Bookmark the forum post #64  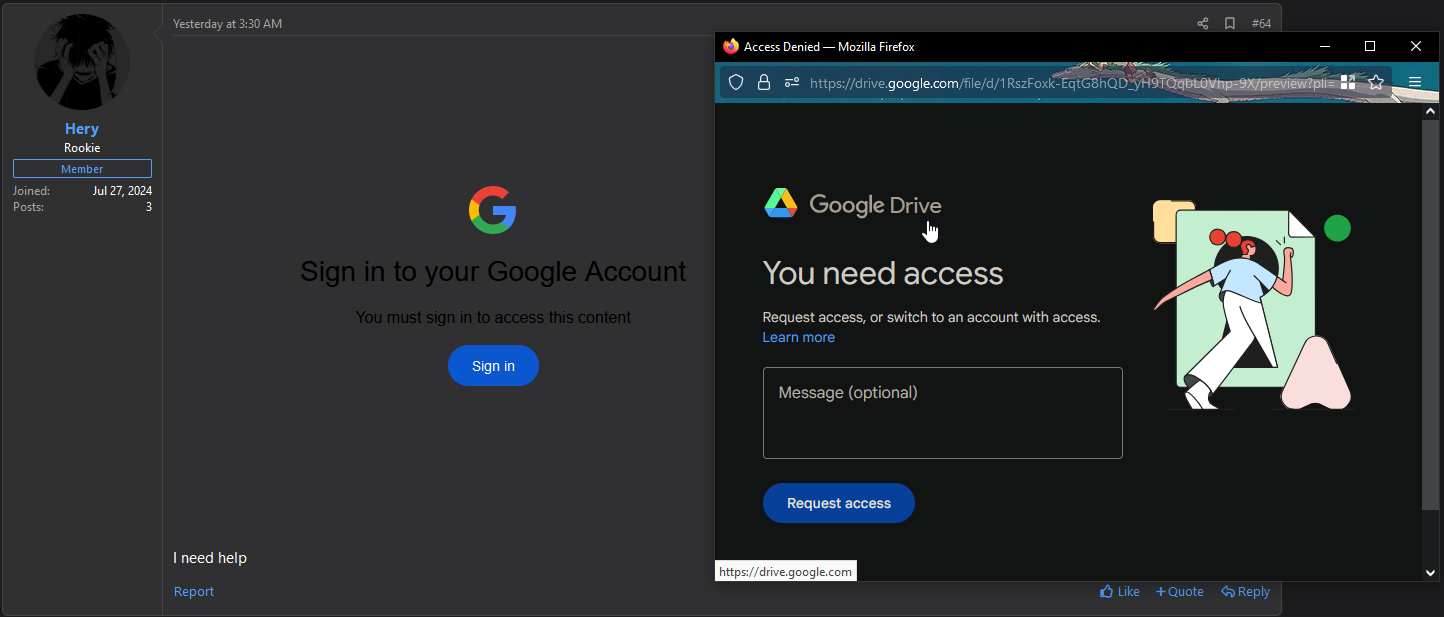click(1230, 23)
